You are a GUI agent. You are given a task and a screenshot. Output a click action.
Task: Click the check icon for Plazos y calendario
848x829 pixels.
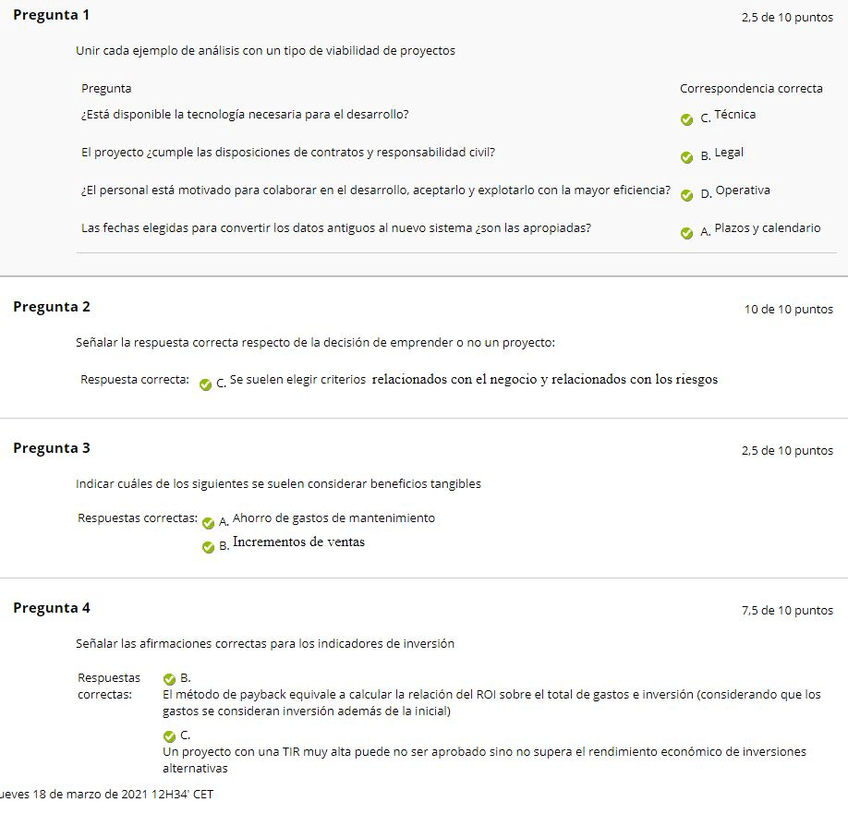686,233
